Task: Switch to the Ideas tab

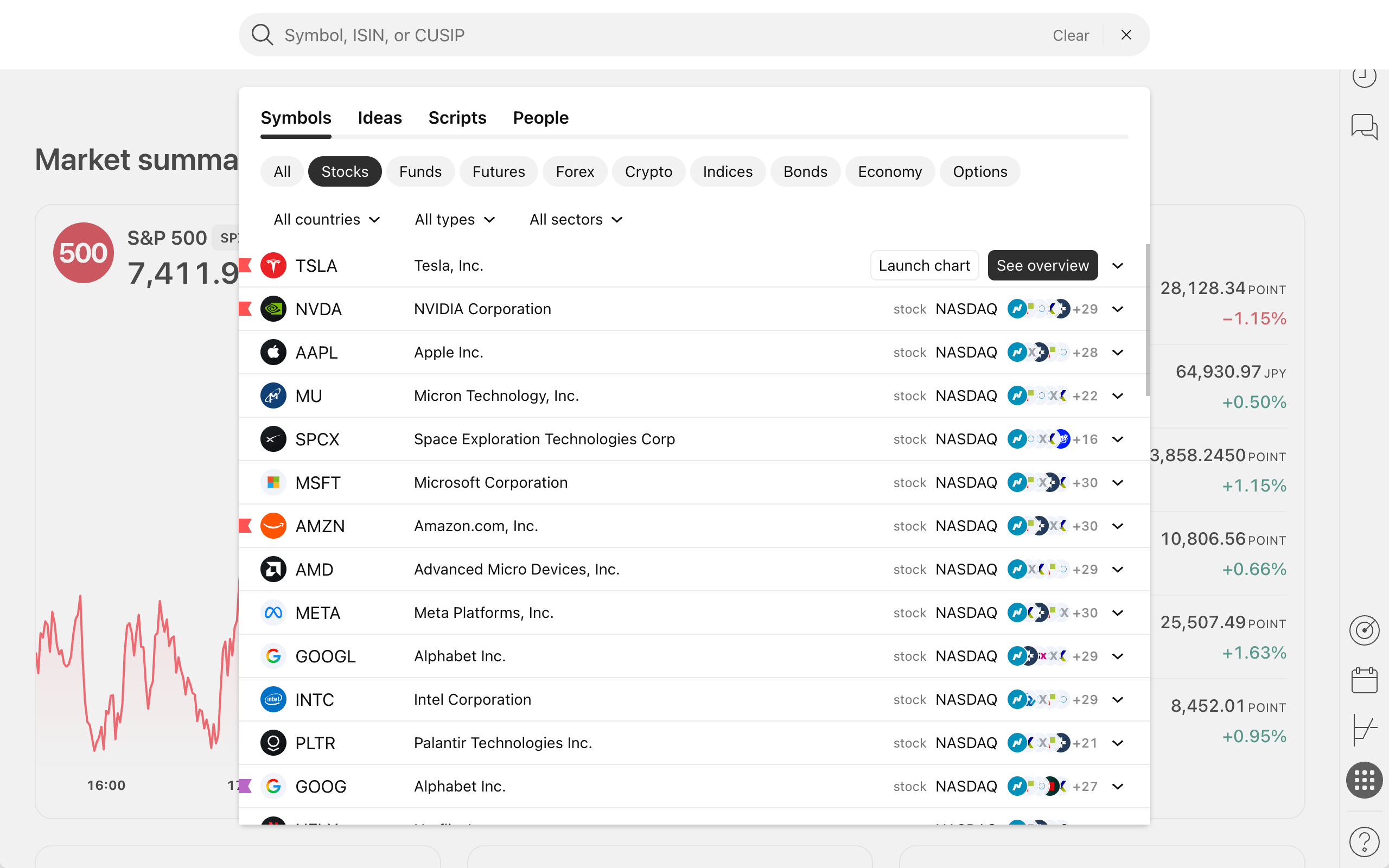Action: pyautogui.click(x=380, y=118)
